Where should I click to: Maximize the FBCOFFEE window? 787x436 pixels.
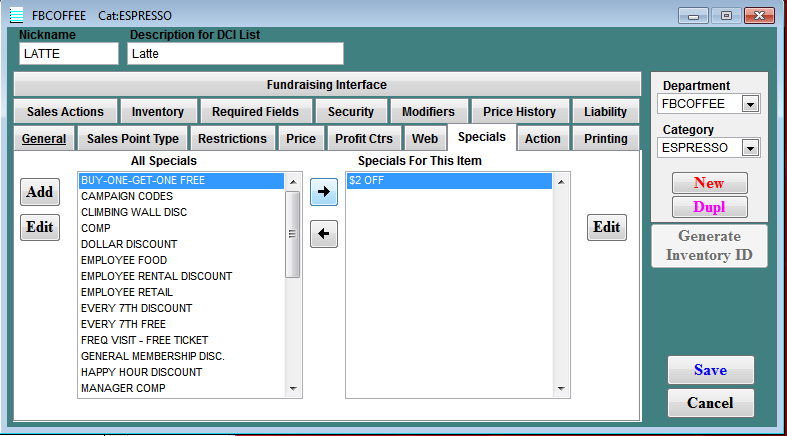pyautogui.click(x=726, y=16)
